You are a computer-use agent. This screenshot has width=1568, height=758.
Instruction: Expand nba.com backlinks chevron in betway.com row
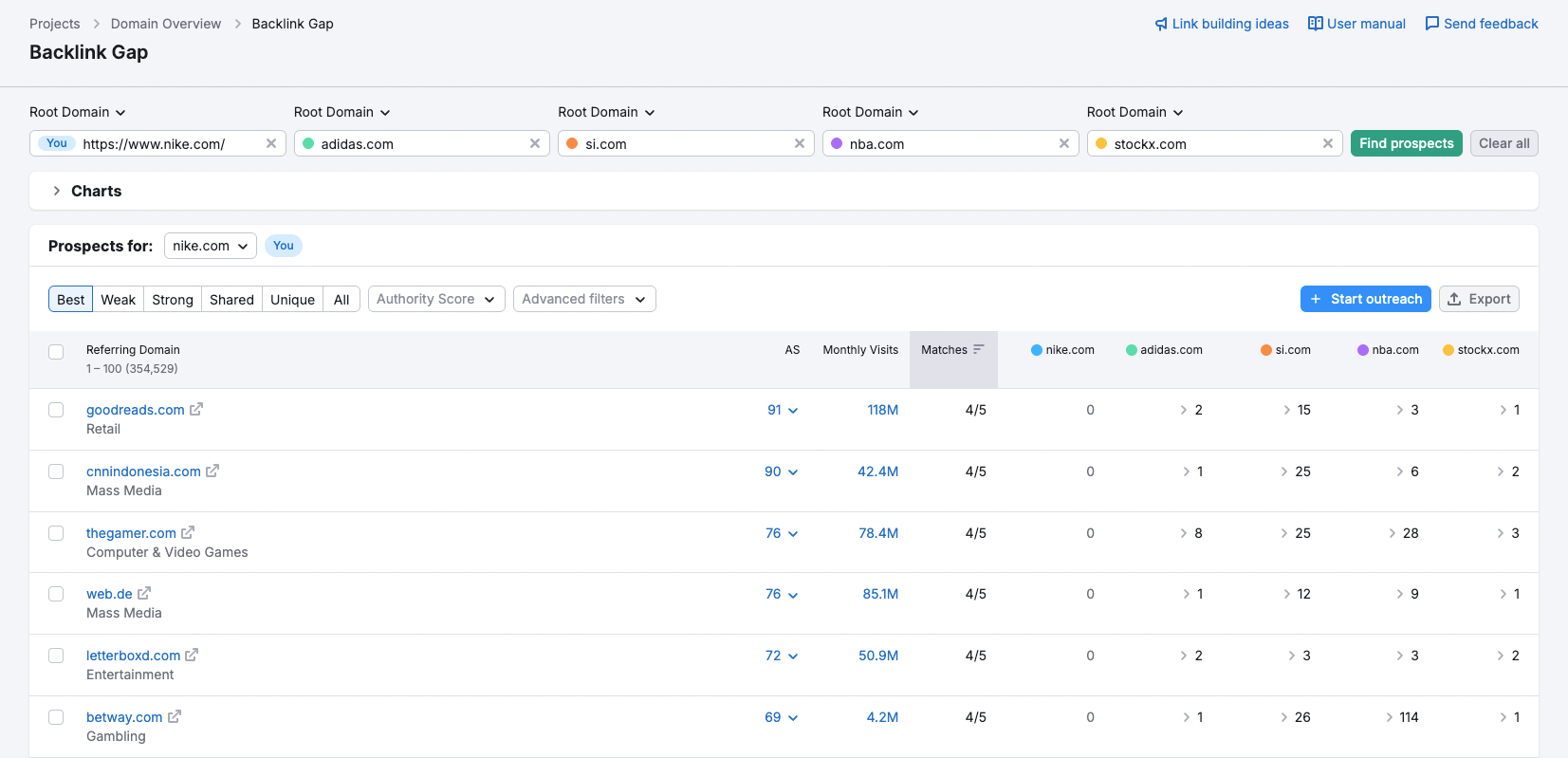[1390, 717]
